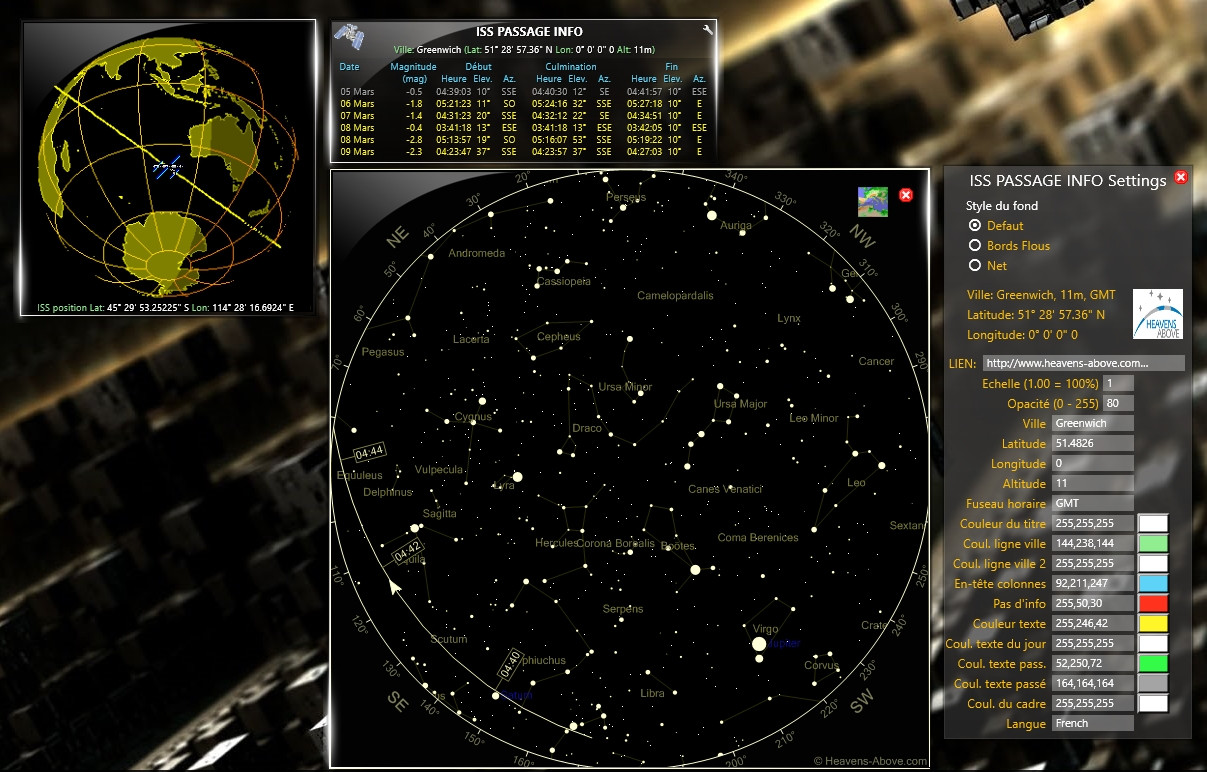Click the Ville field showing Greenwich

1093,423
